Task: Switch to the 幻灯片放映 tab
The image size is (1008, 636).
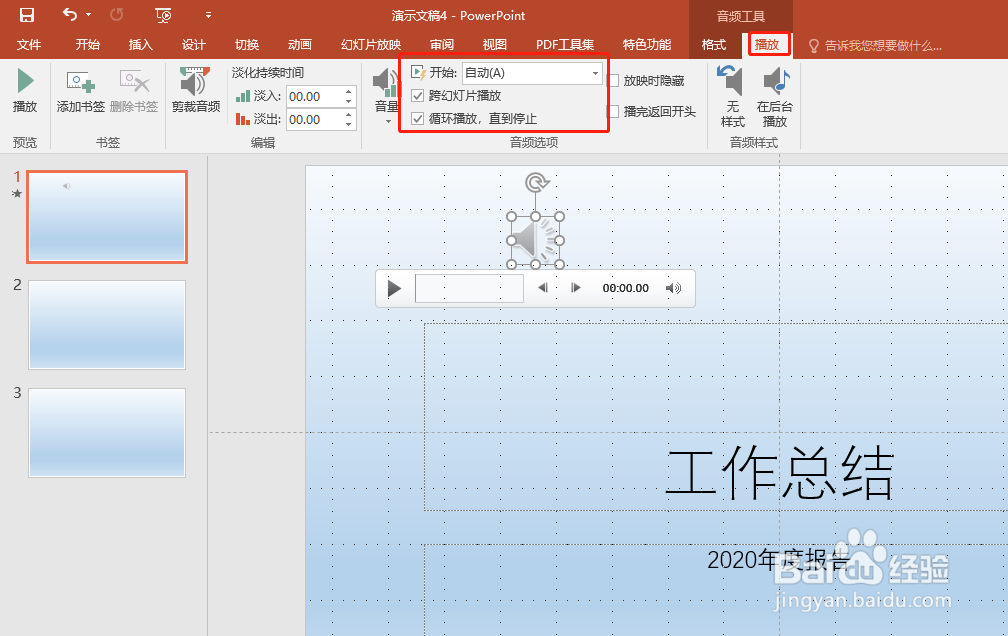Action: coord(371,44)
